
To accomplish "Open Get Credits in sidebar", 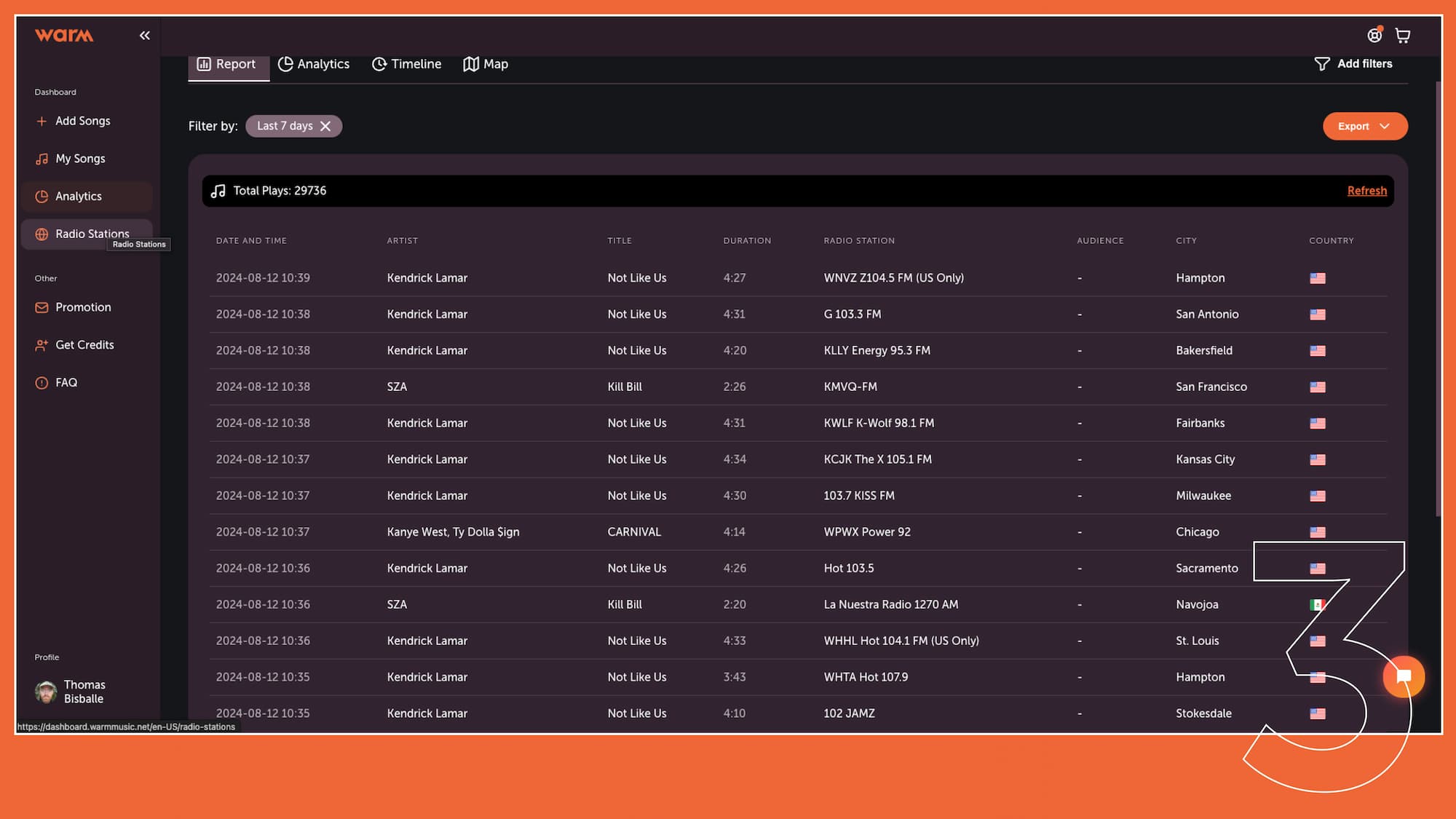I will (86, 345).
